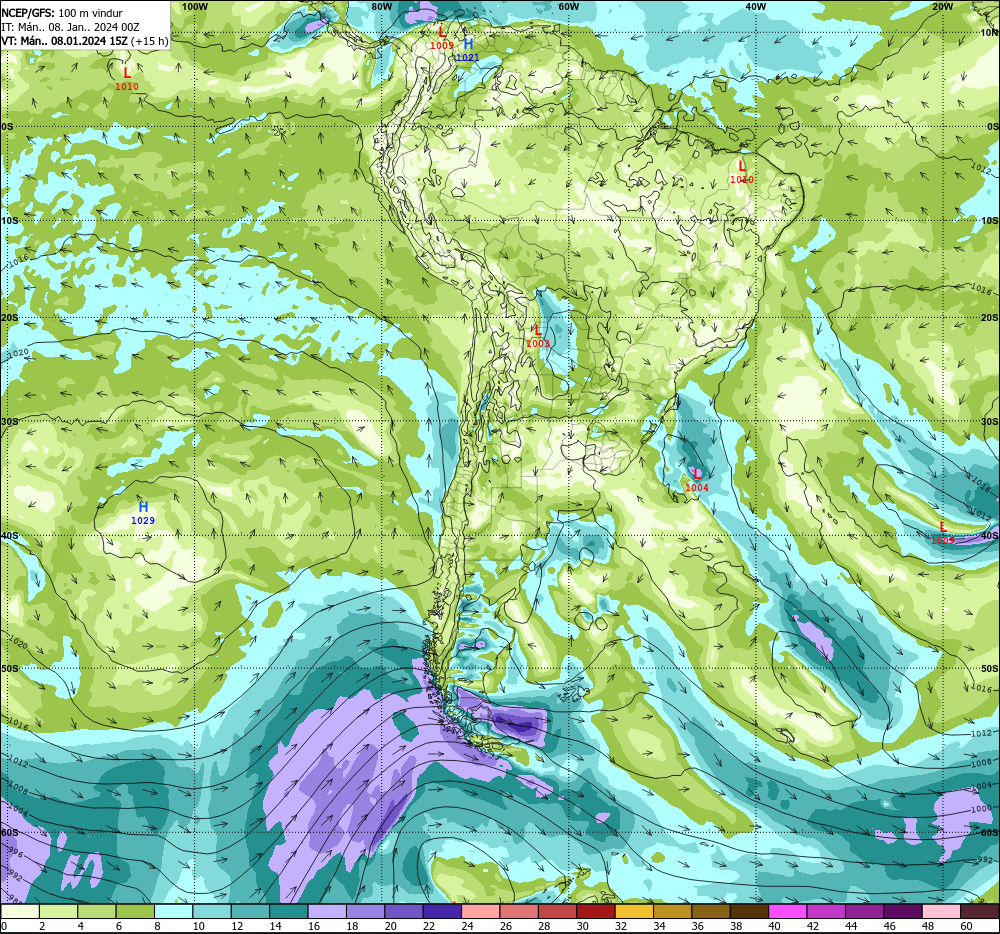Click the legend value 30 label
Viewport: 1000px width, 934px height.
[x=582, y=926]
